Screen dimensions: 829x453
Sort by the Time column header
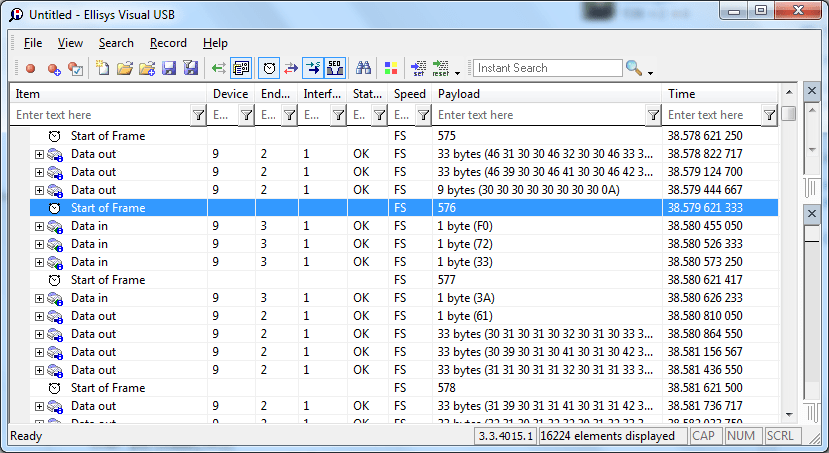click(720, 94)
